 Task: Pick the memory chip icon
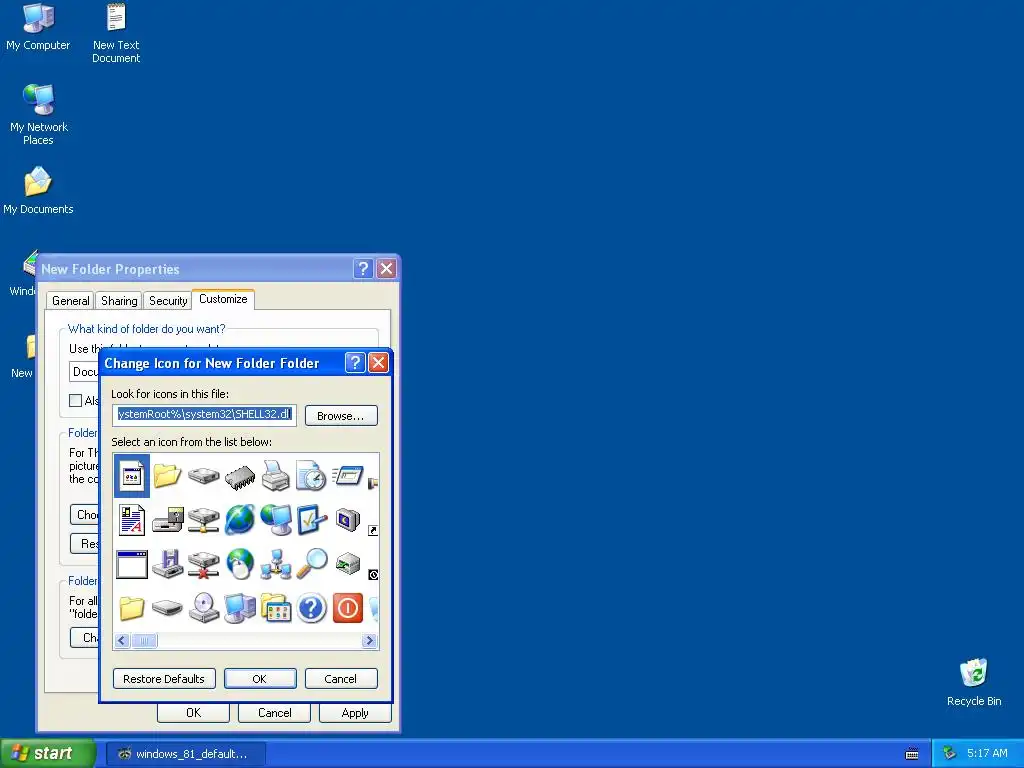tap(240, 477)
